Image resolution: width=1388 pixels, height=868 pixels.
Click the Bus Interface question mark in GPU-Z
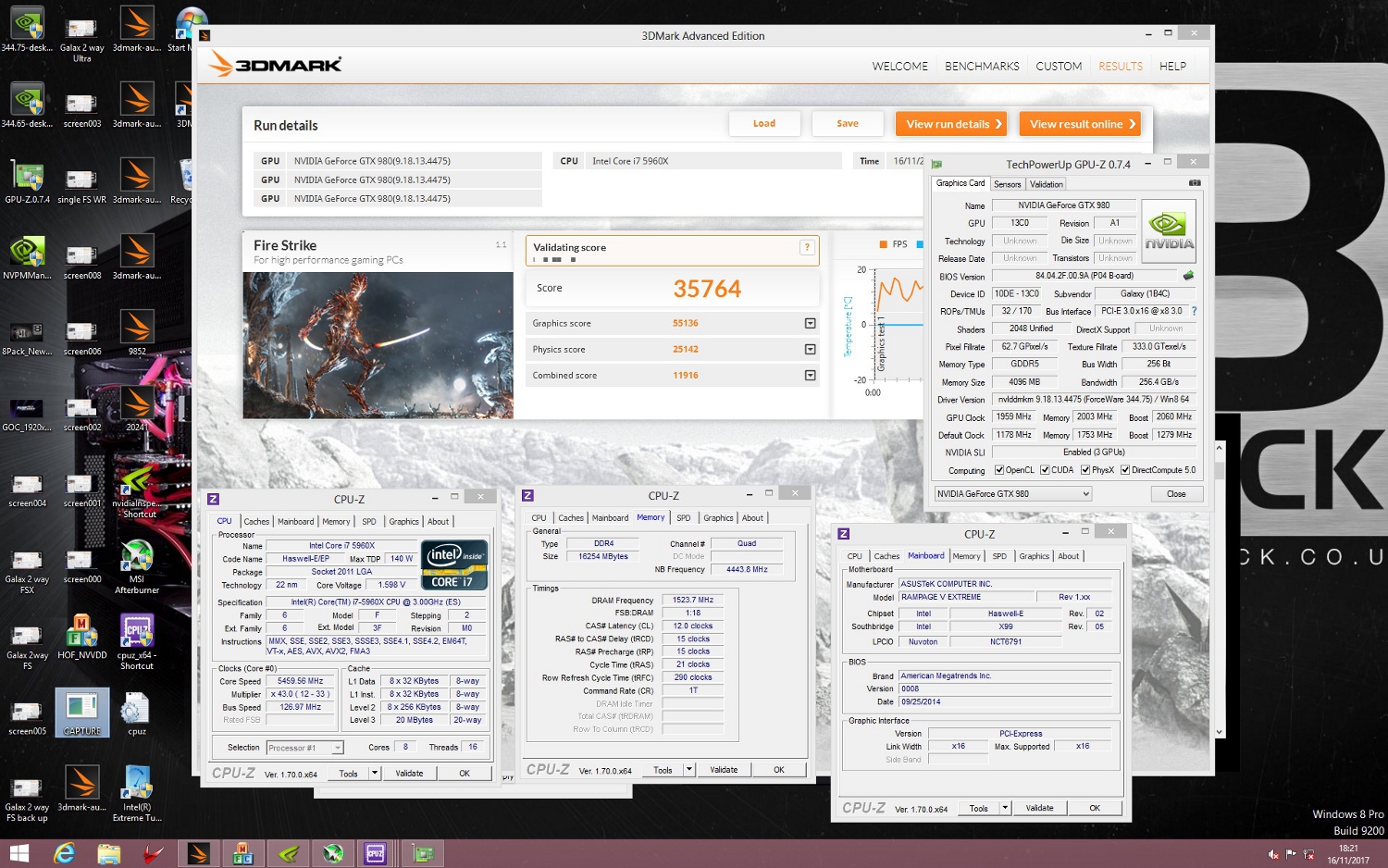1194,311
